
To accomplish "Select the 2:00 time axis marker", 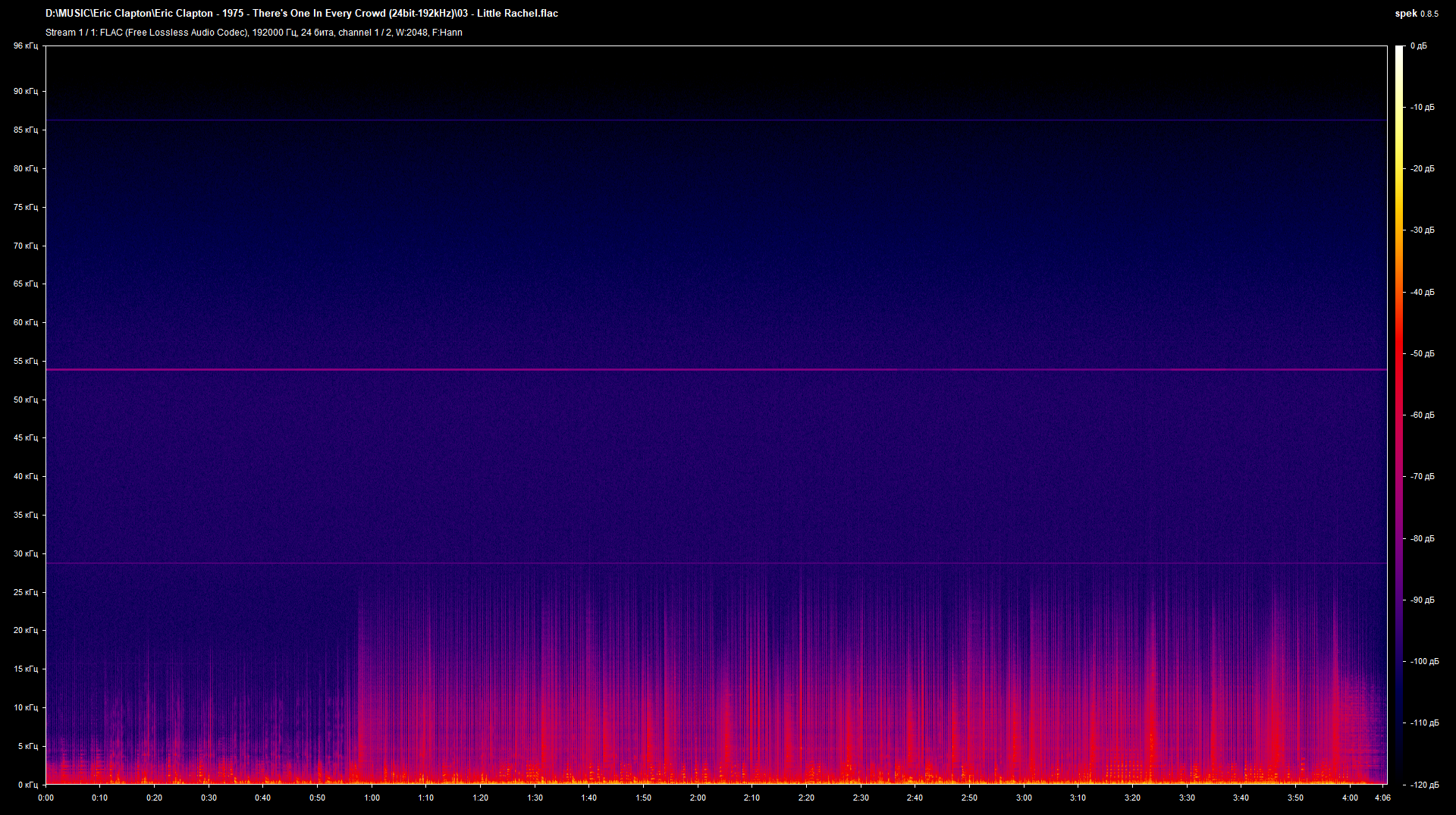I will pyautogui.click(x=698, y=798).
